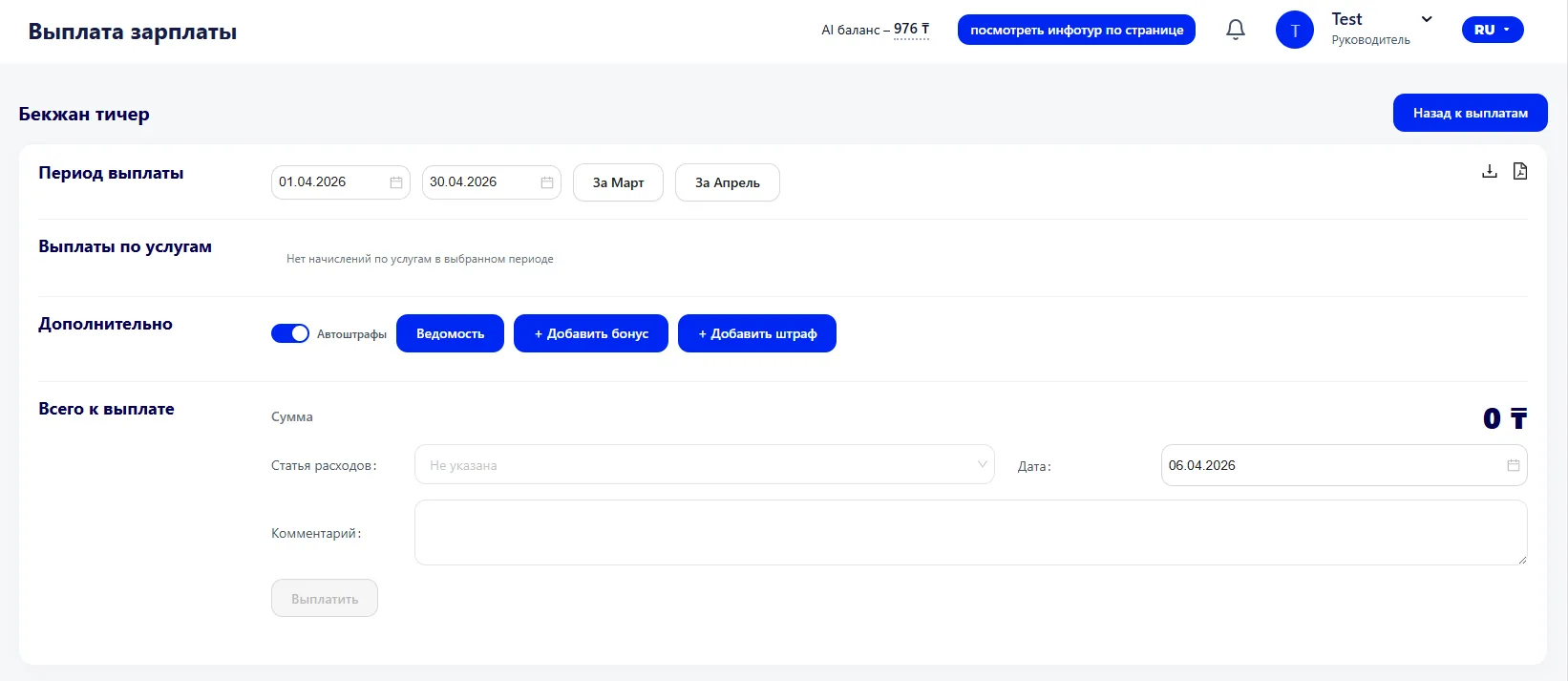Viewport: 1568px width, 681px height.
Task: Open calendar icon in payment date field
Action: (x=1513, y=465)
